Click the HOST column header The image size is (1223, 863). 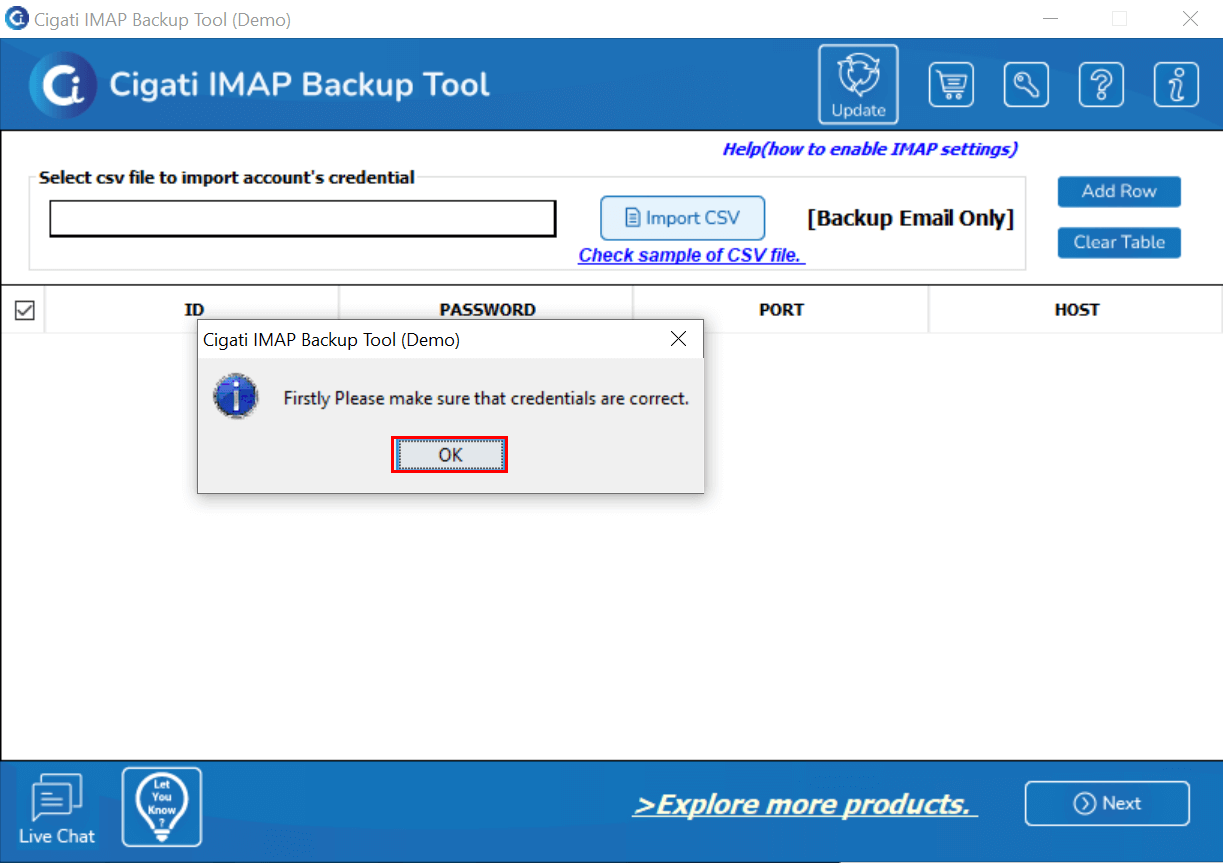(x=1076, y=310)
